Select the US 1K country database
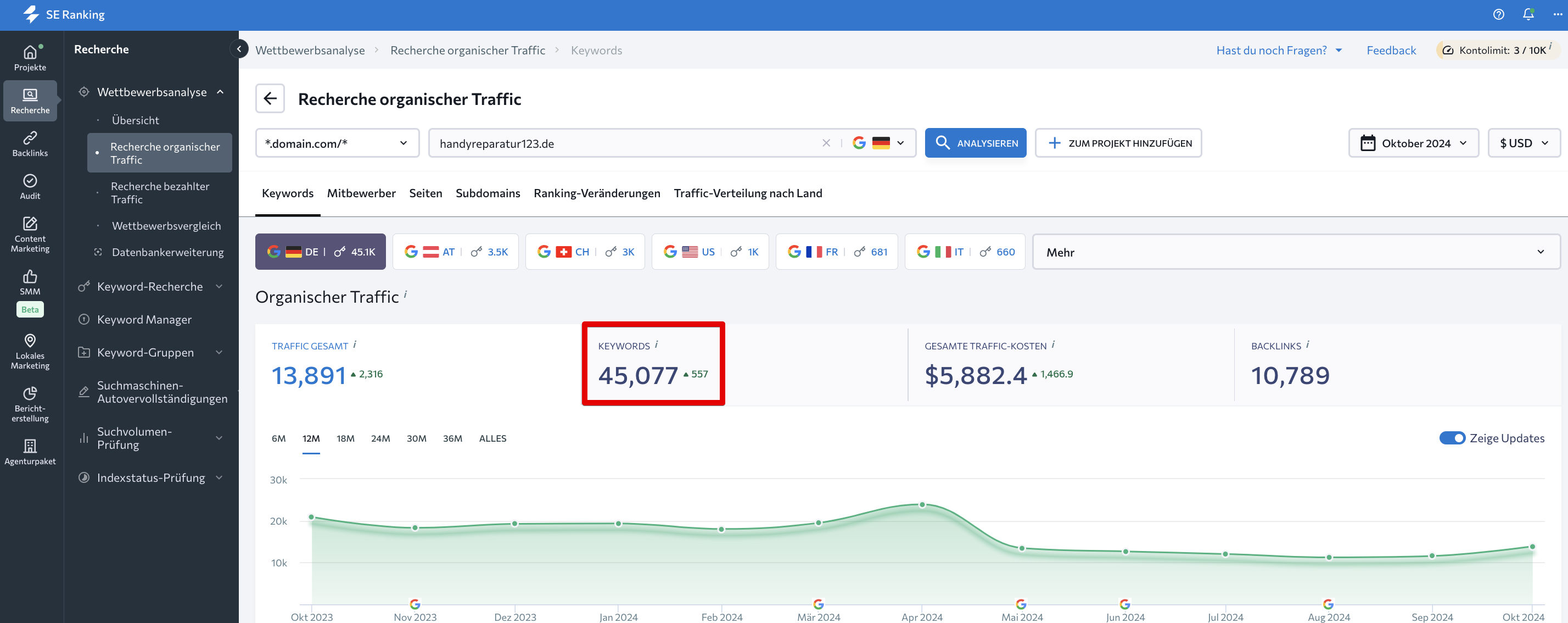 point(710,252)
